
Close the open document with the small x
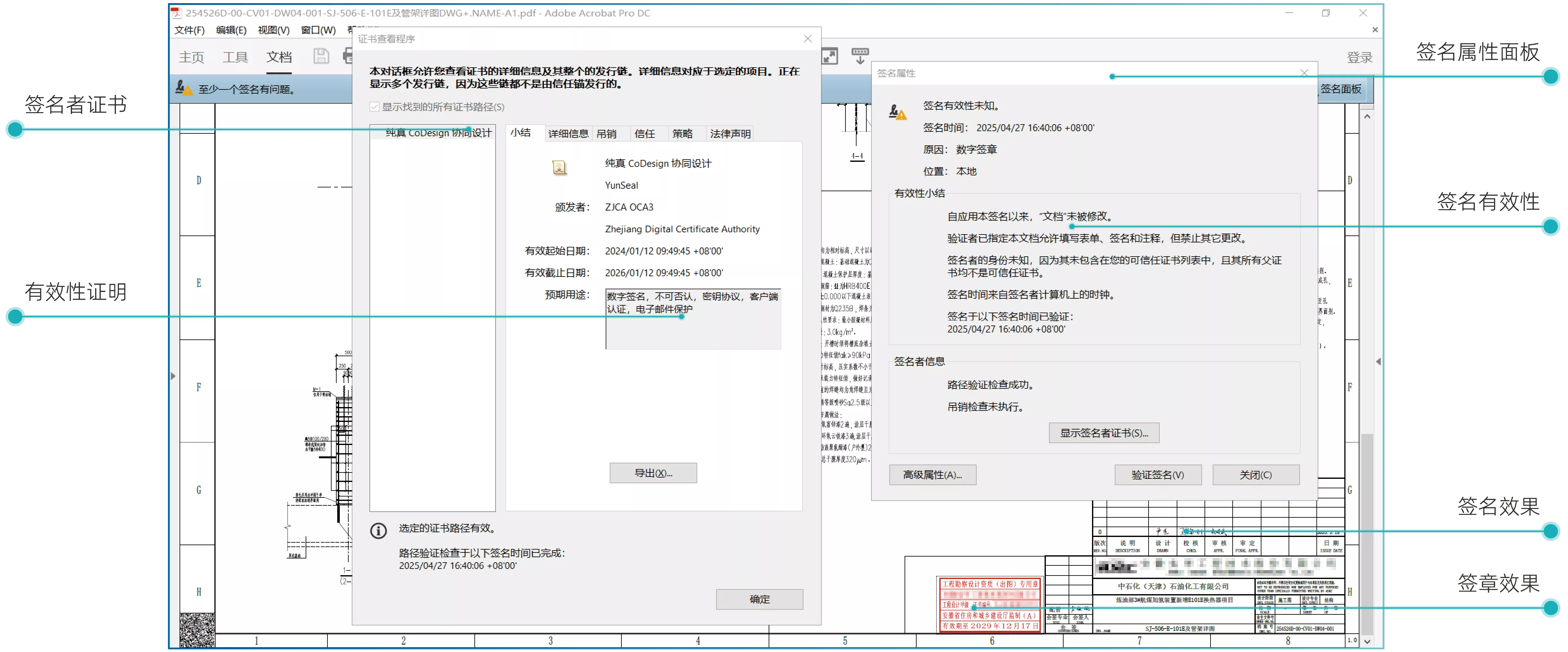point(1375,29)
